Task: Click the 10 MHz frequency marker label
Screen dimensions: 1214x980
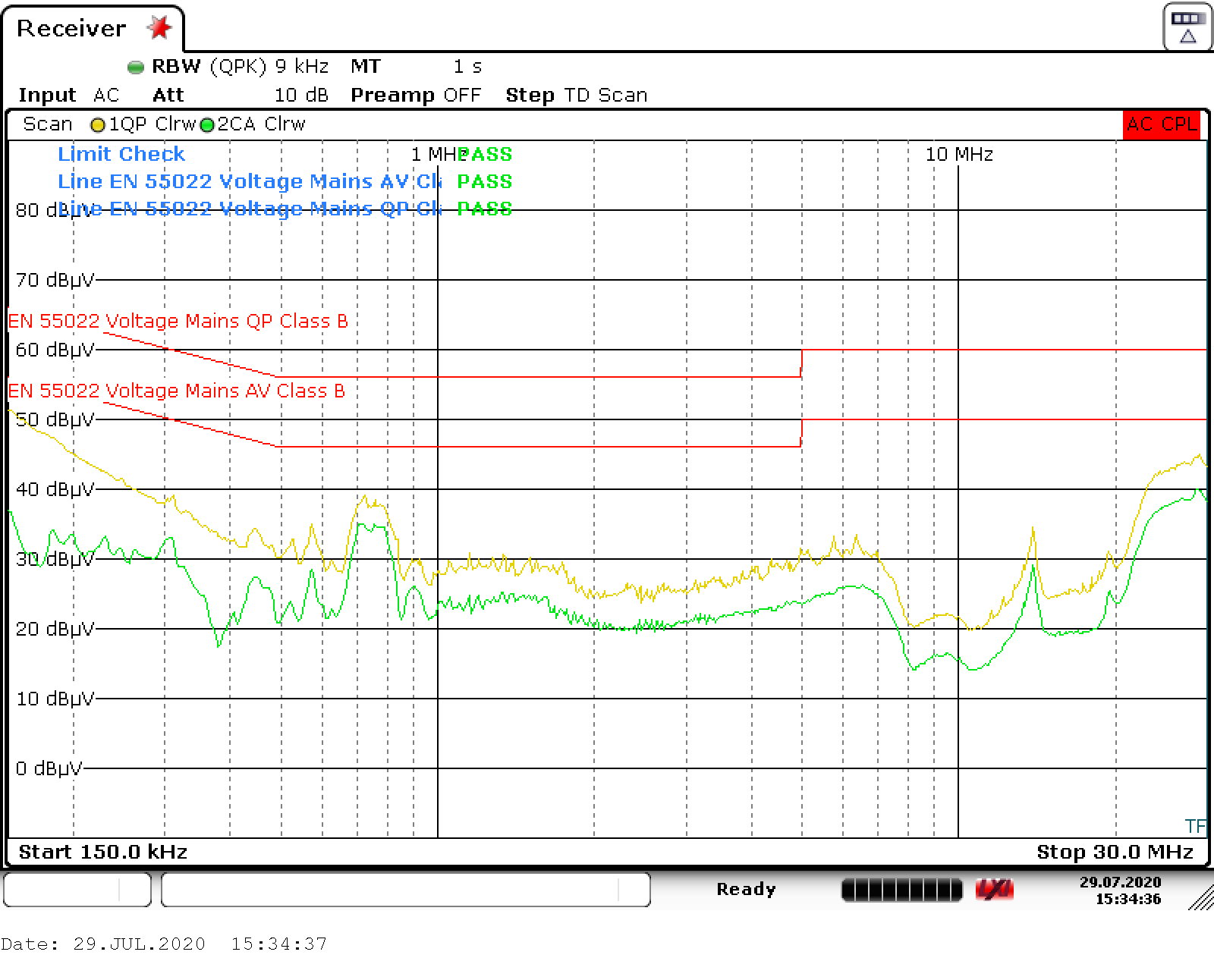Action: (959, 155)
